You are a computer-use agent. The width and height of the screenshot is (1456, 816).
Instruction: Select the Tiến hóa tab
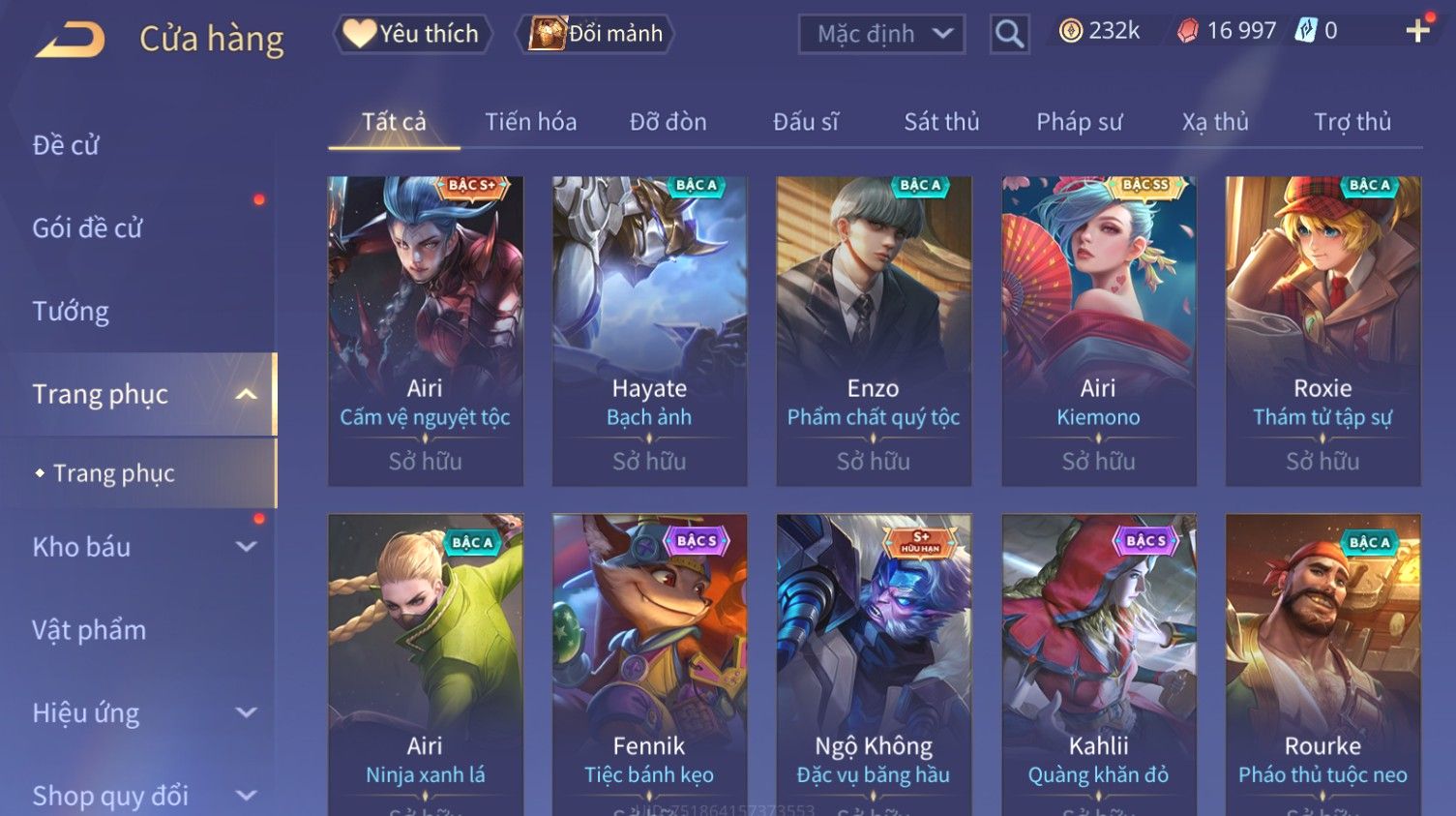[530, 122]
